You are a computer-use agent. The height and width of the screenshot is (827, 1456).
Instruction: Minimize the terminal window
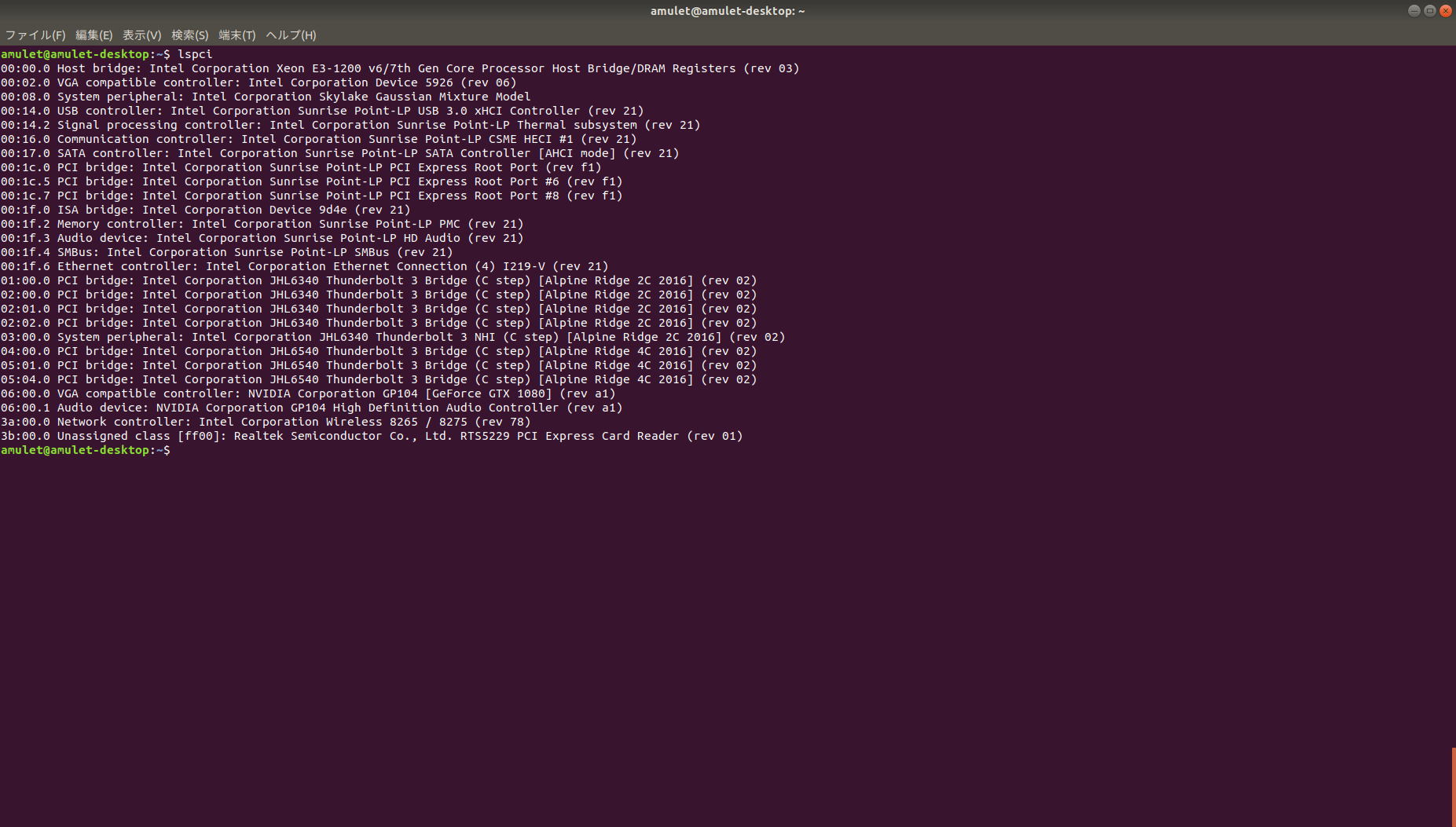click(1414, 11)
